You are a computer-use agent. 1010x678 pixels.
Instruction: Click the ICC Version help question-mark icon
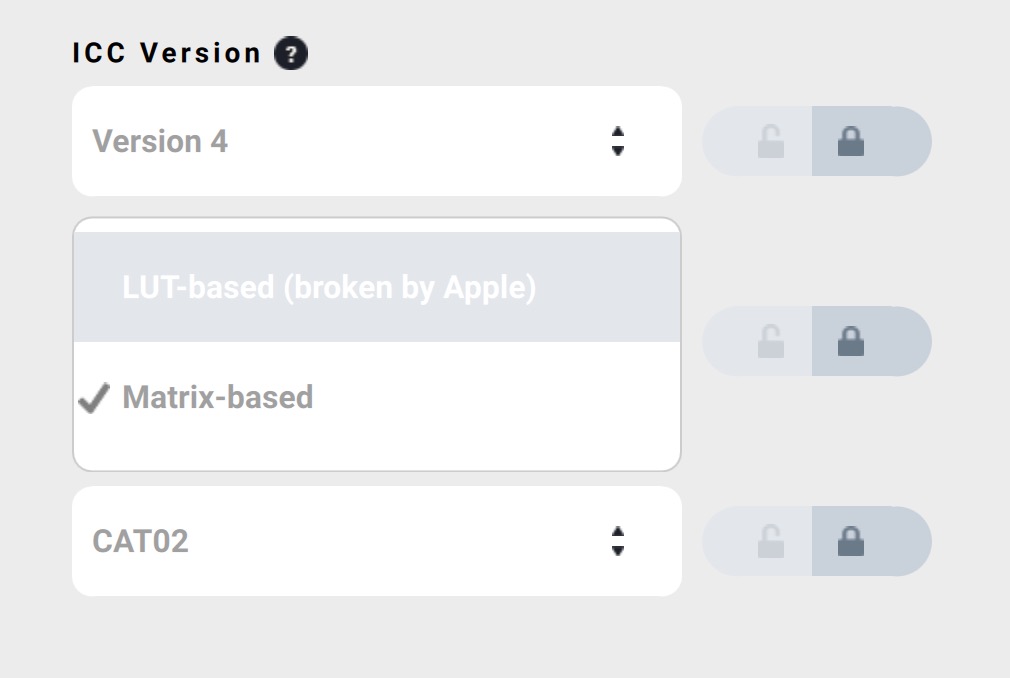pos(291,53)
